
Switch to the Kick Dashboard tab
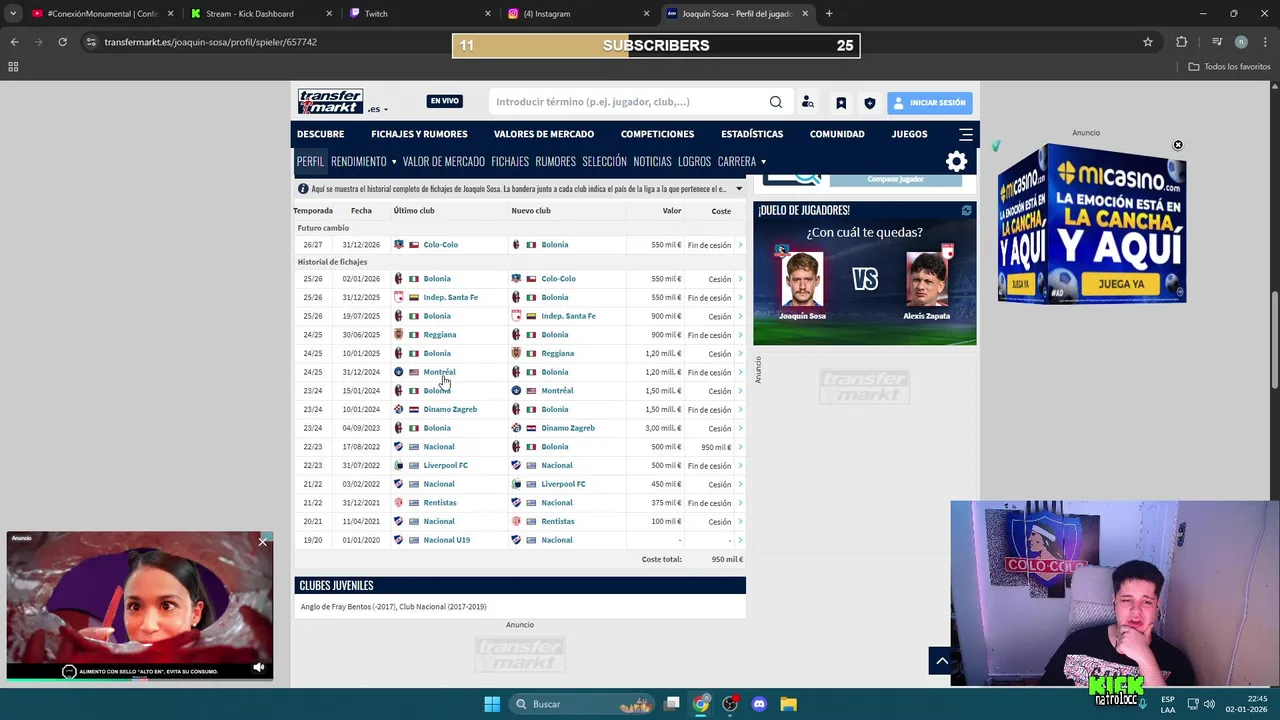[260, 14]
